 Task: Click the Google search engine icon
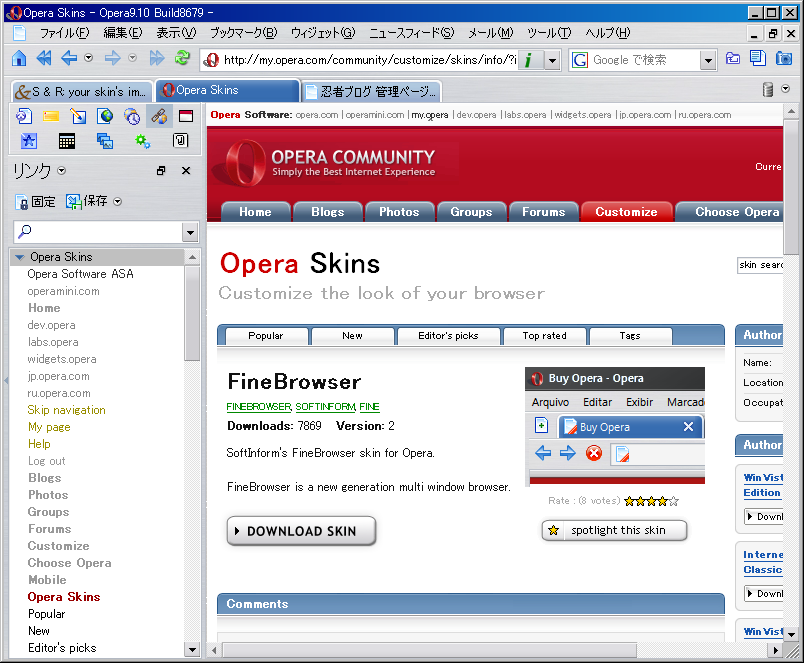coord(580,60)
